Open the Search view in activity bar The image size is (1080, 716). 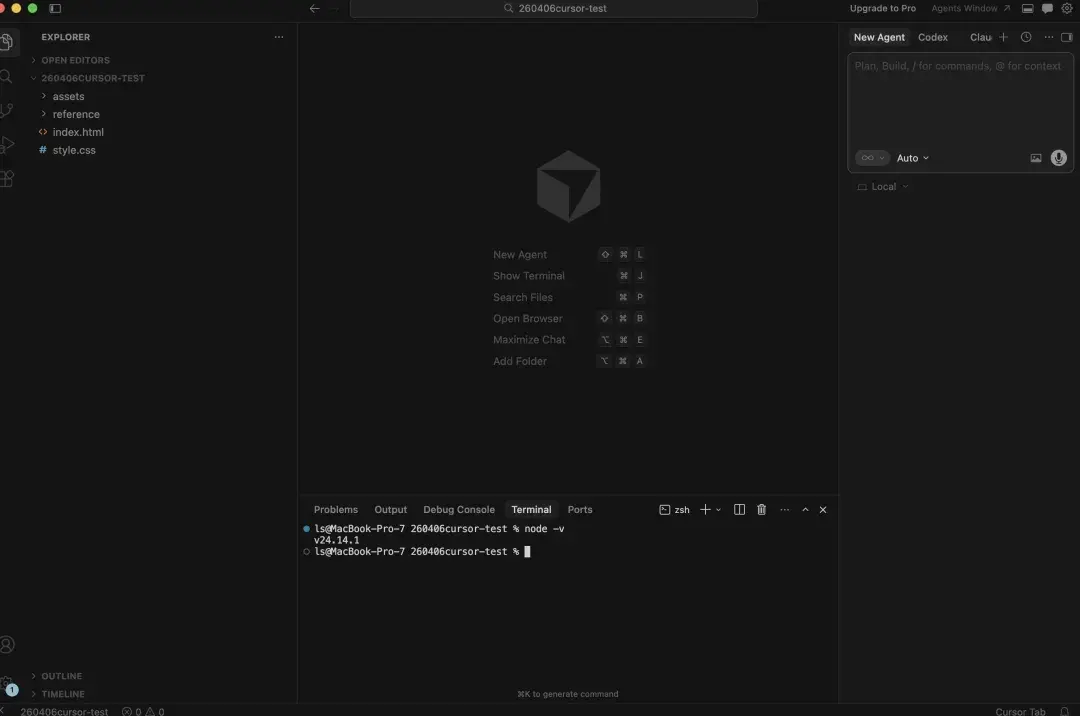coord(7,77)
